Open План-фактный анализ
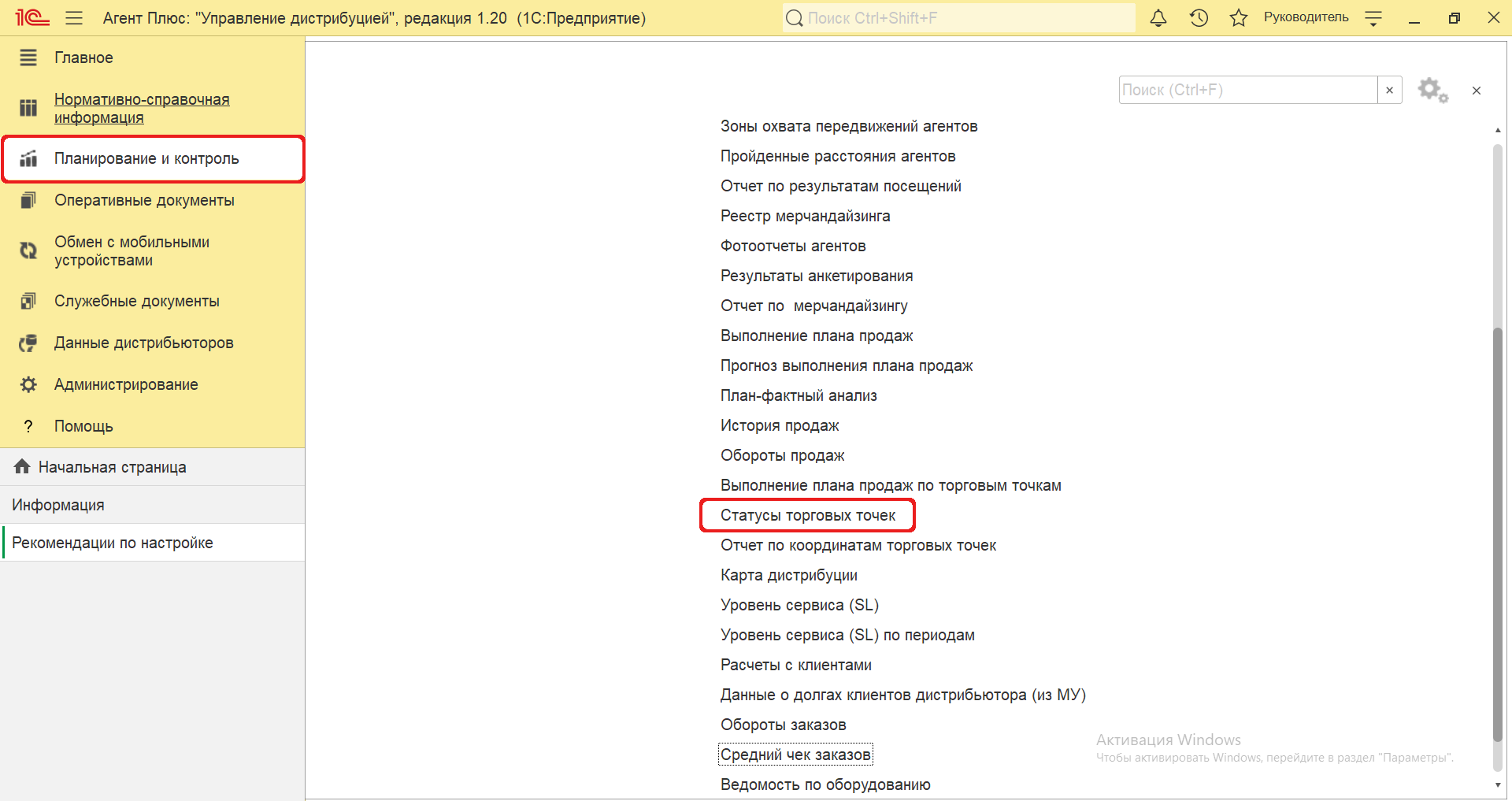 [799, 395]
